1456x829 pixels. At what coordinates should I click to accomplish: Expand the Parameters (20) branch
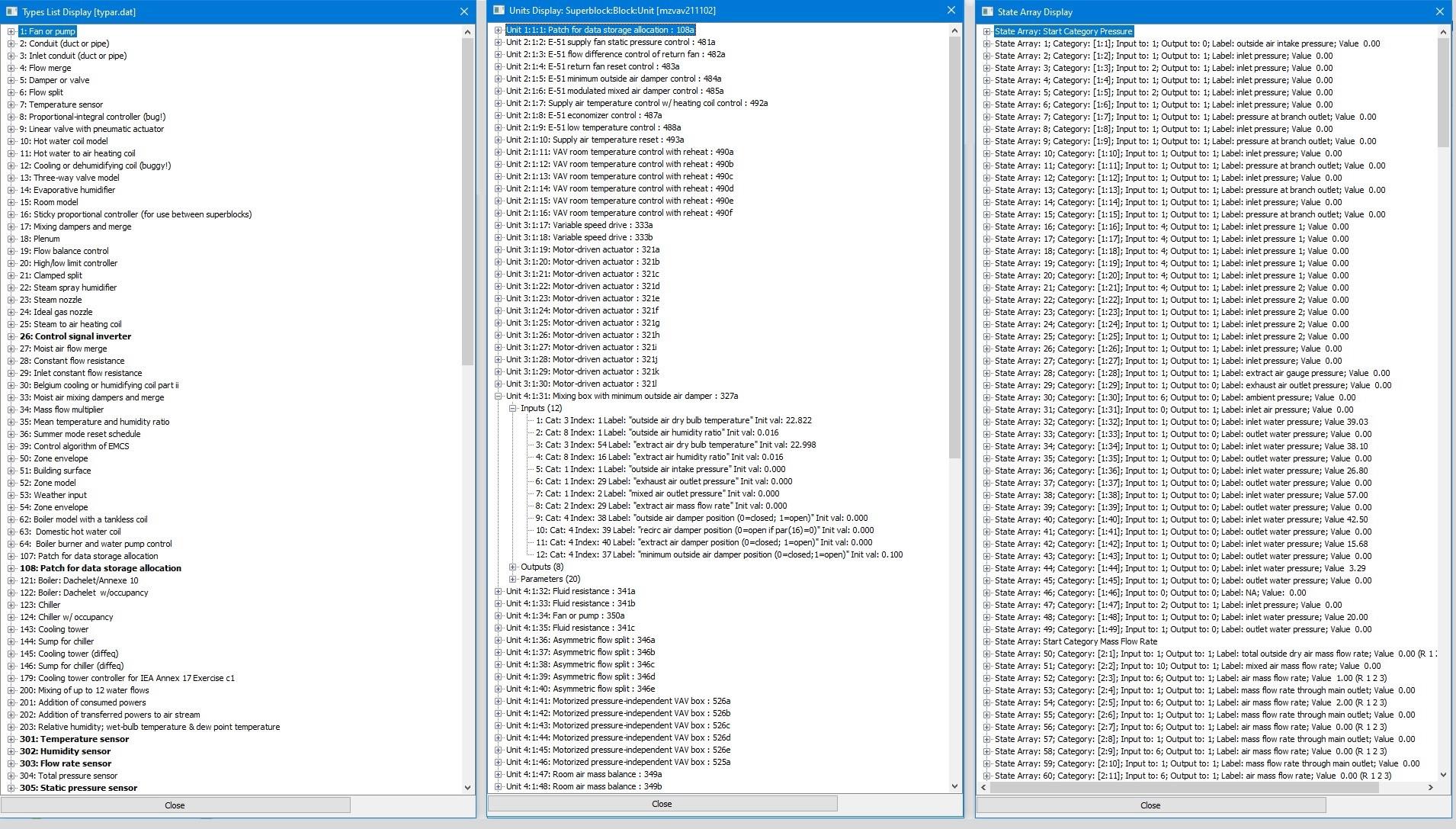pos(513,580)
